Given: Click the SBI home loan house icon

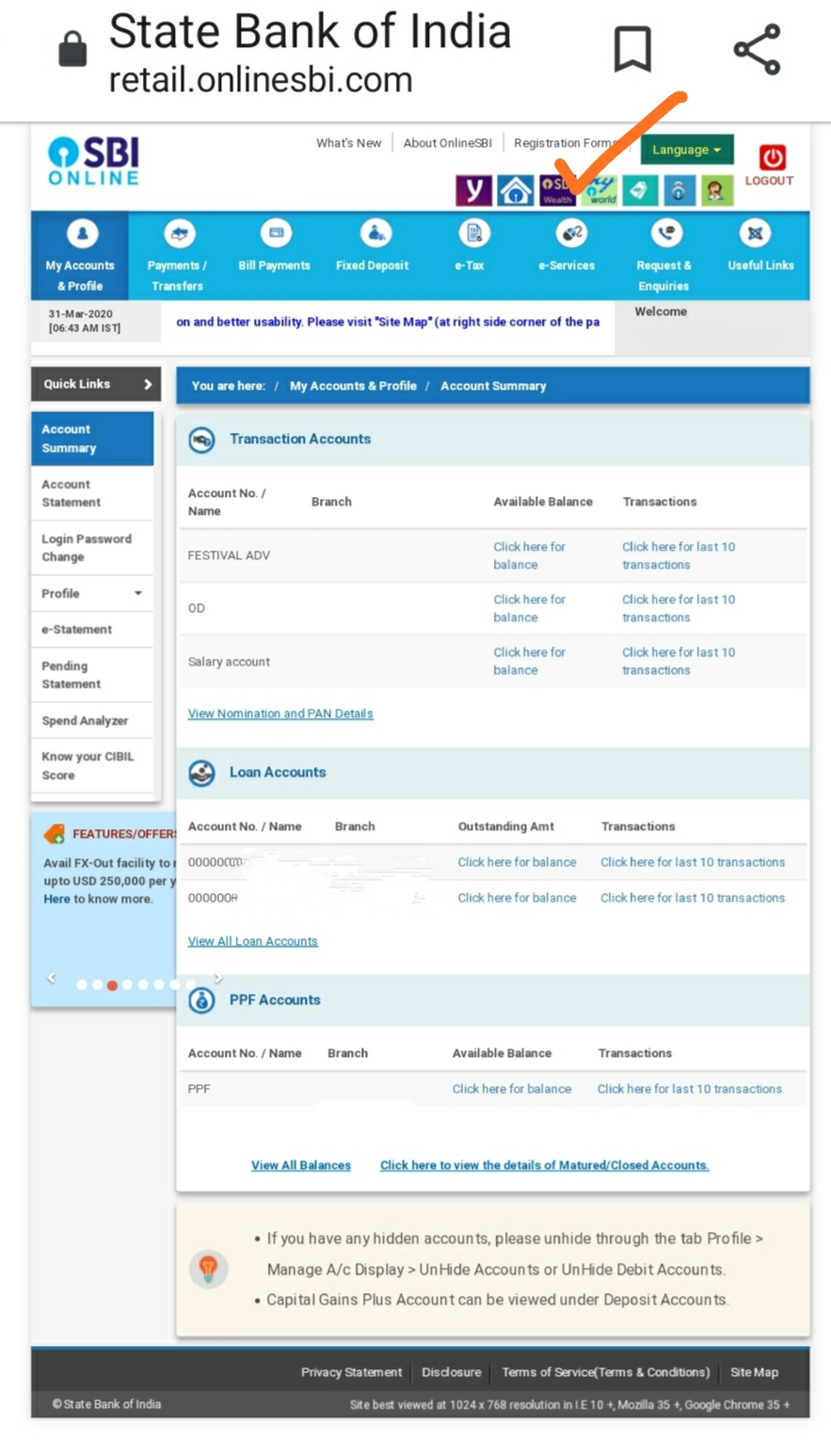Looking at the screenshot, I should [515, 190].
